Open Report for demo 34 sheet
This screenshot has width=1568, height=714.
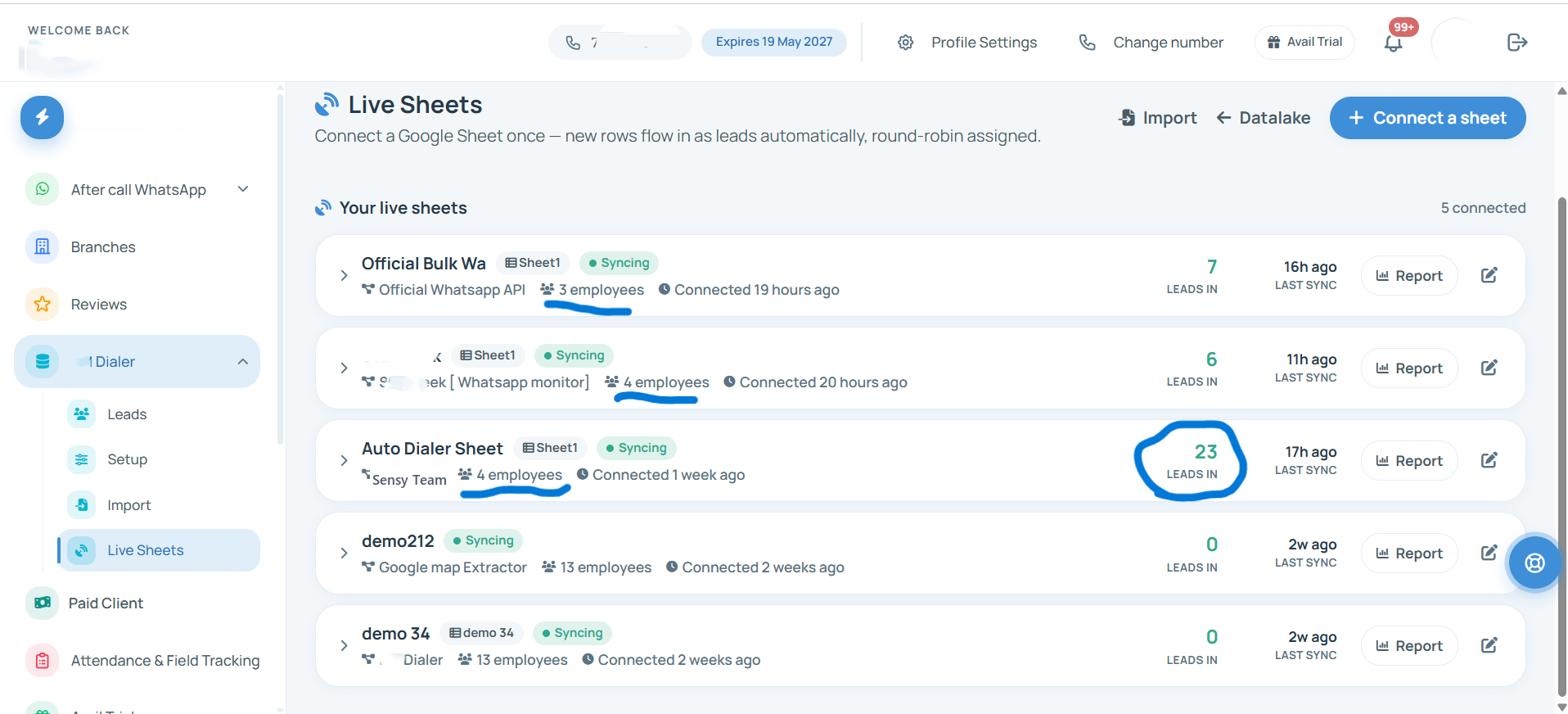[x=1409, y=646]
